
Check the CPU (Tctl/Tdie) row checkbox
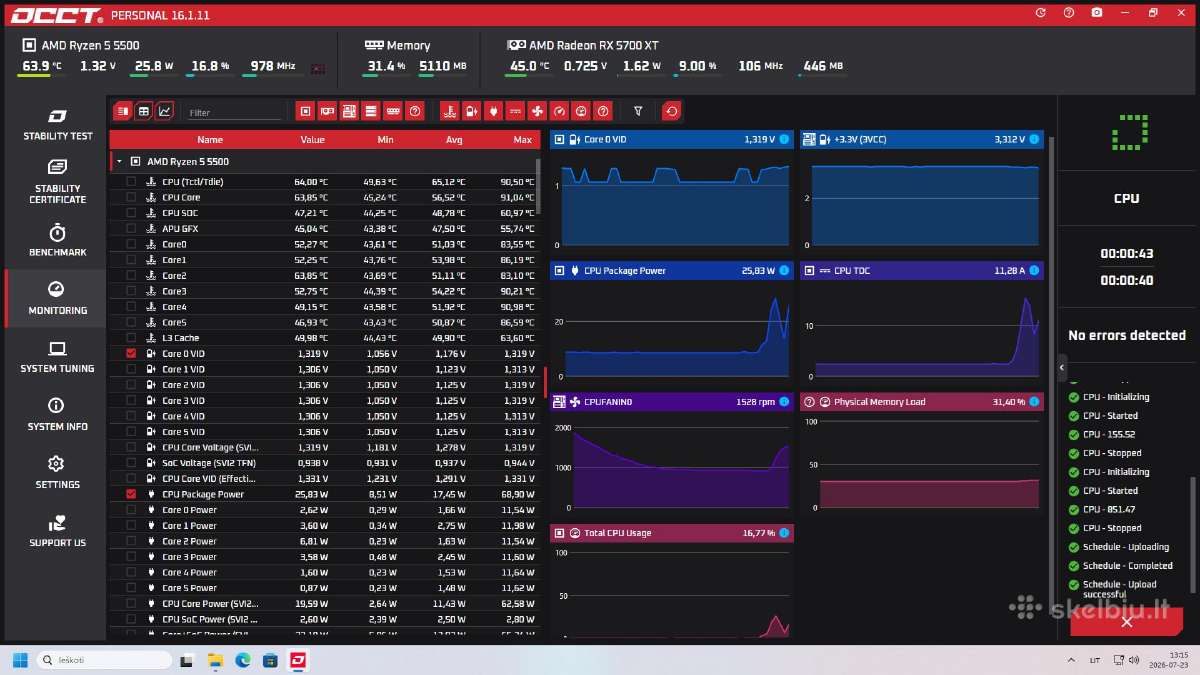(x=131, y=182)
